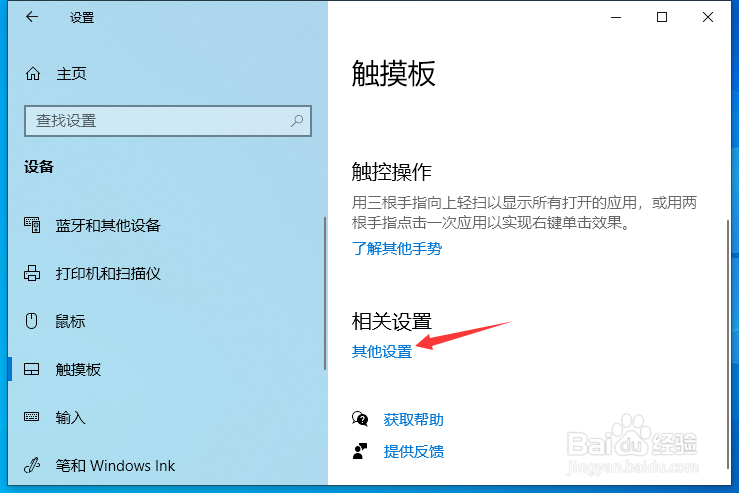Image resolution: width=739 pixels, height=493 pixels.
Task: Minimize the 设置 window
Action: (616, 17)
